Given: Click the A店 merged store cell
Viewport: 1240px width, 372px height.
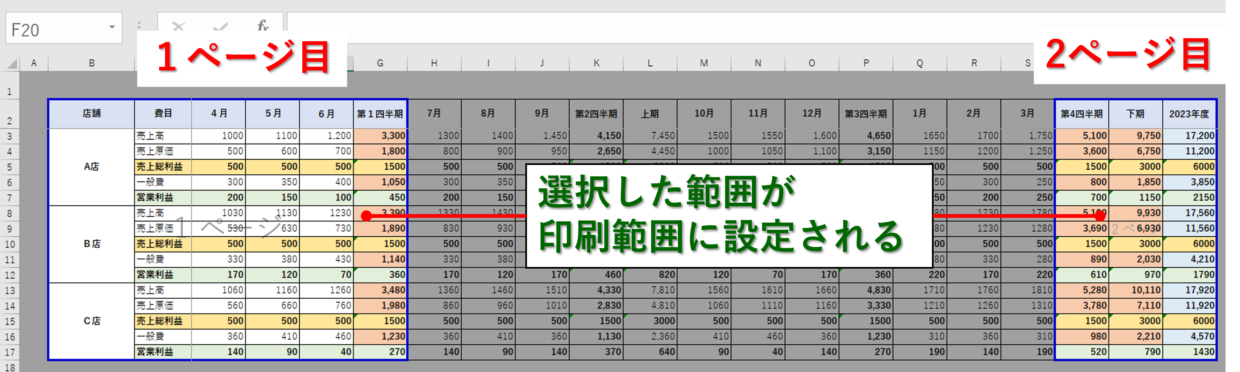Looking at the screenshot, I should 91,167.
